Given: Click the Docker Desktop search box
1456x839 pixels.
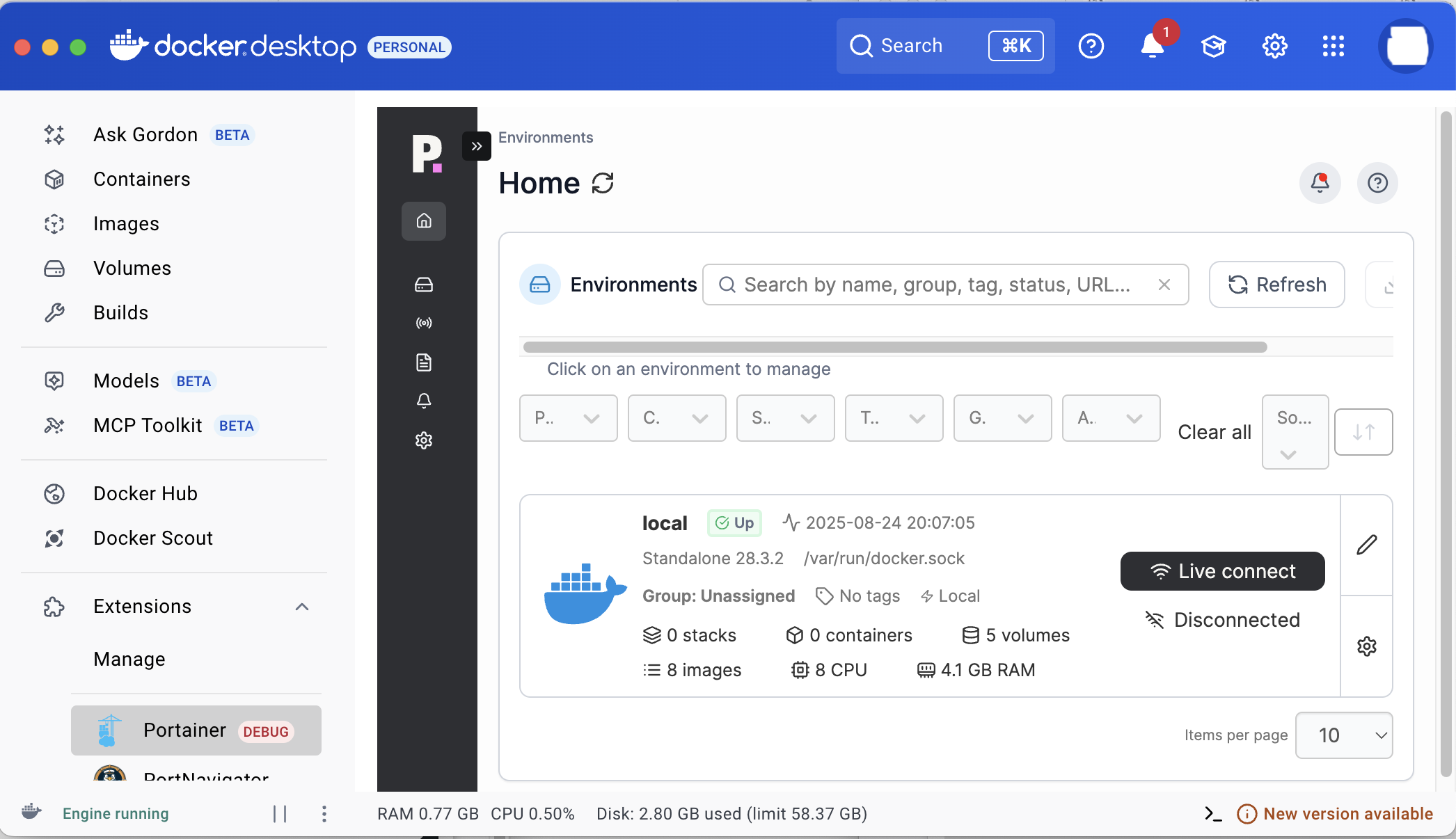Looking at the screenshot, I should click(x=945, y=46).
